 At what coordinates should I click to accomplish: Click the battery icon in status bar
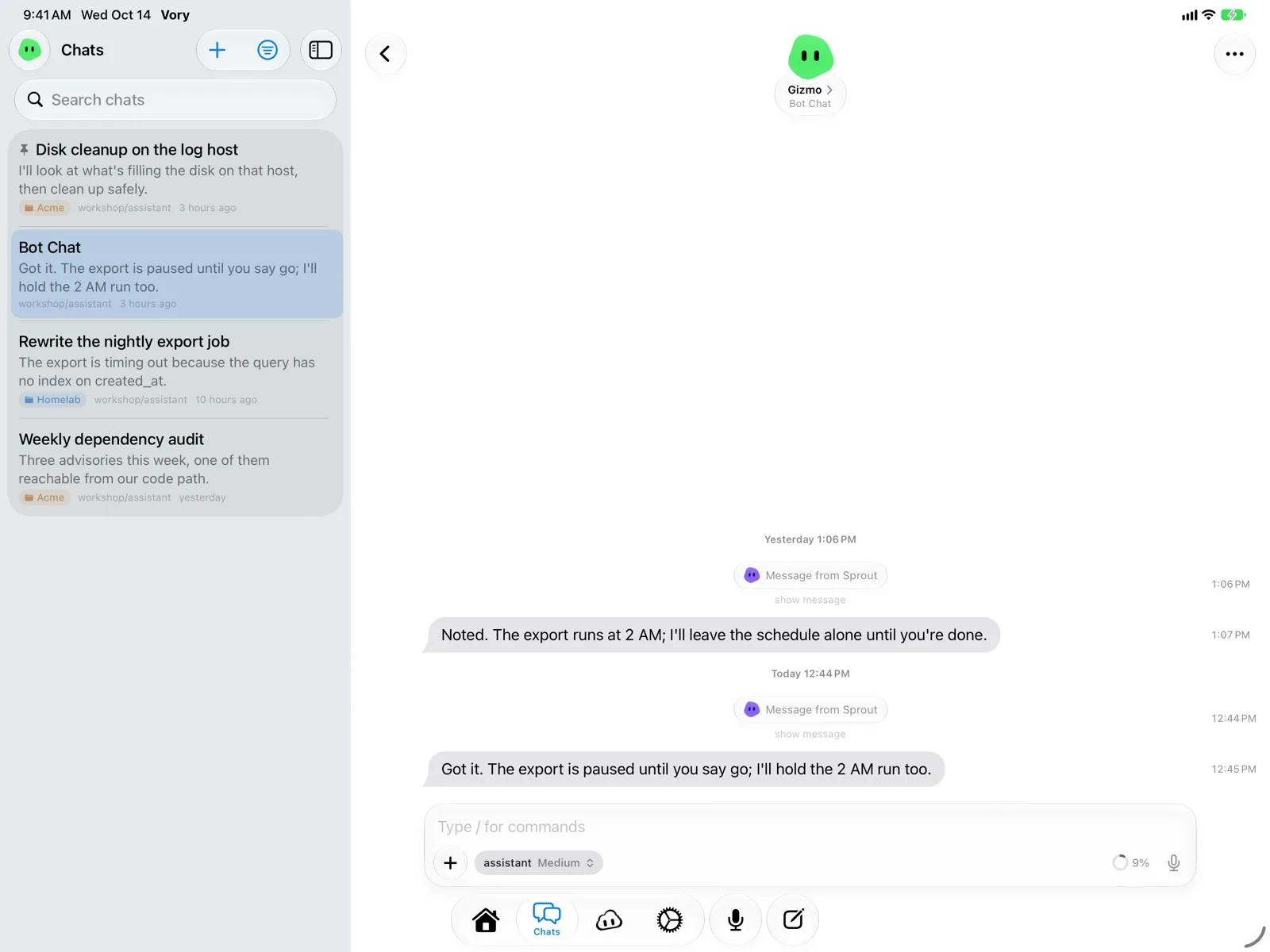coord(1233,14)
